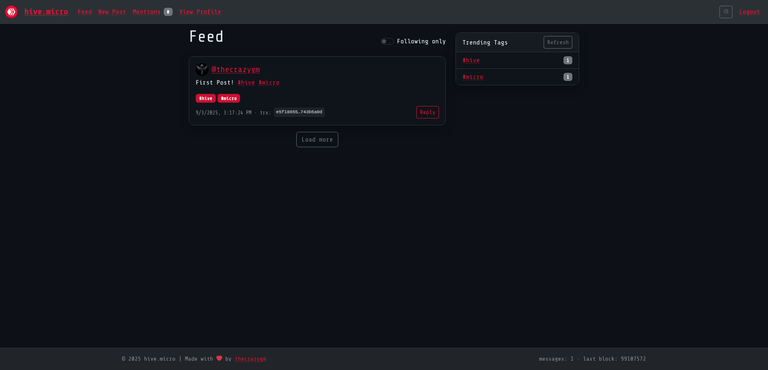
Task: Open View Profile in navbar
Action: coord(200,12)
